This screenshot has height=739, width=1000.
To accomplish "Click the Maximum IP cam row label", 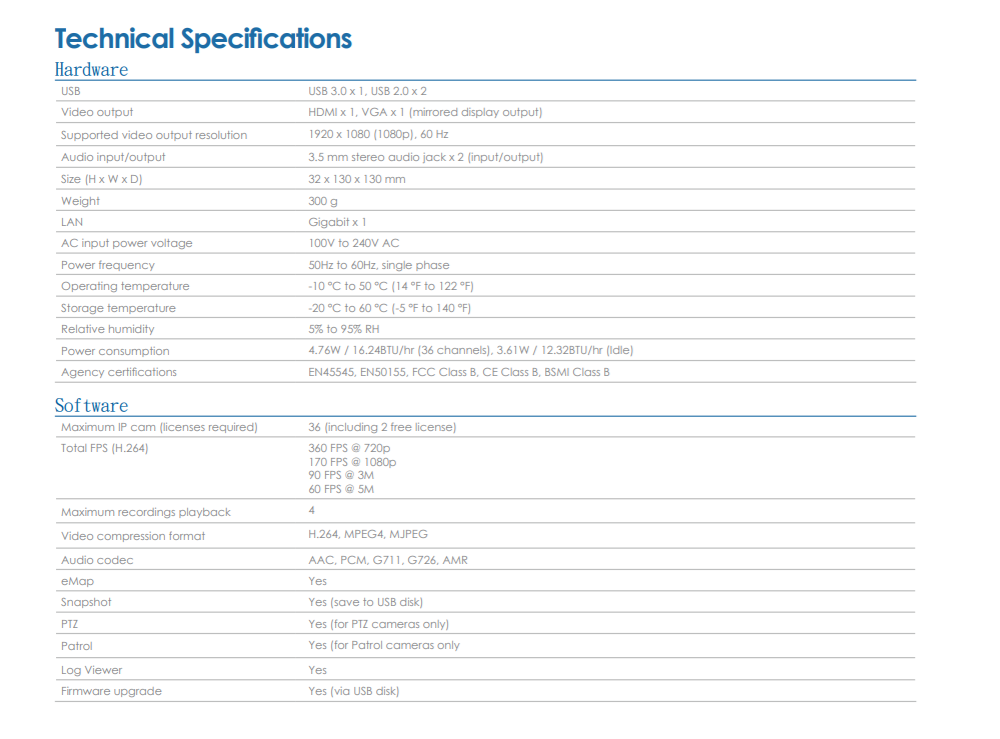I will coord(159,427).
